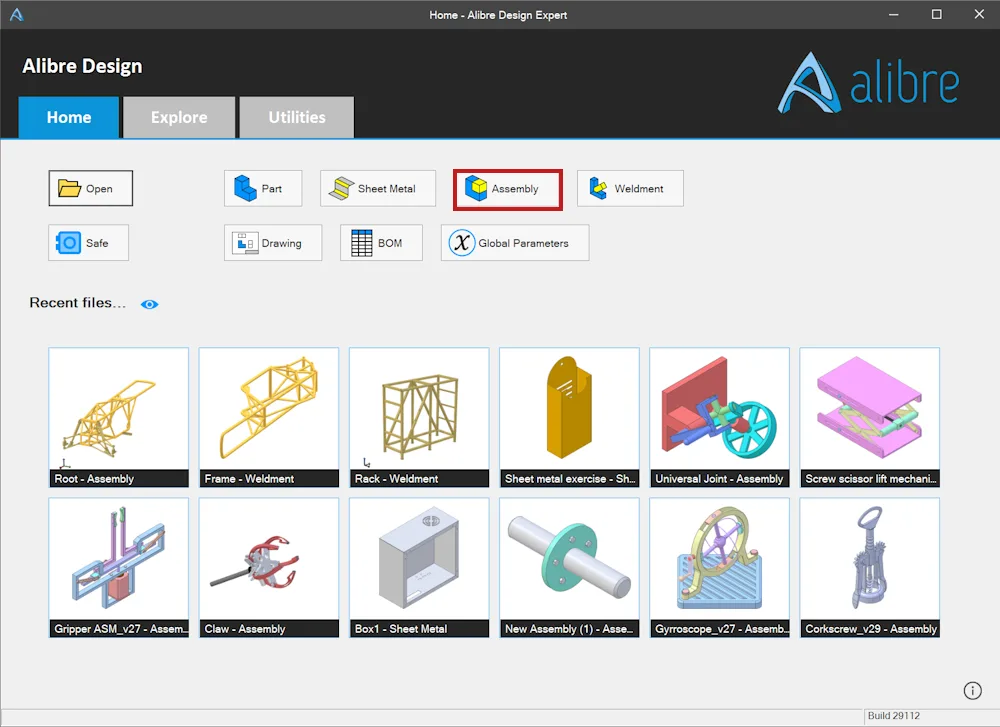The width and height of the screenshot is (1000, 727).
Task: Close the Alibre Design window
Action: 979,15
